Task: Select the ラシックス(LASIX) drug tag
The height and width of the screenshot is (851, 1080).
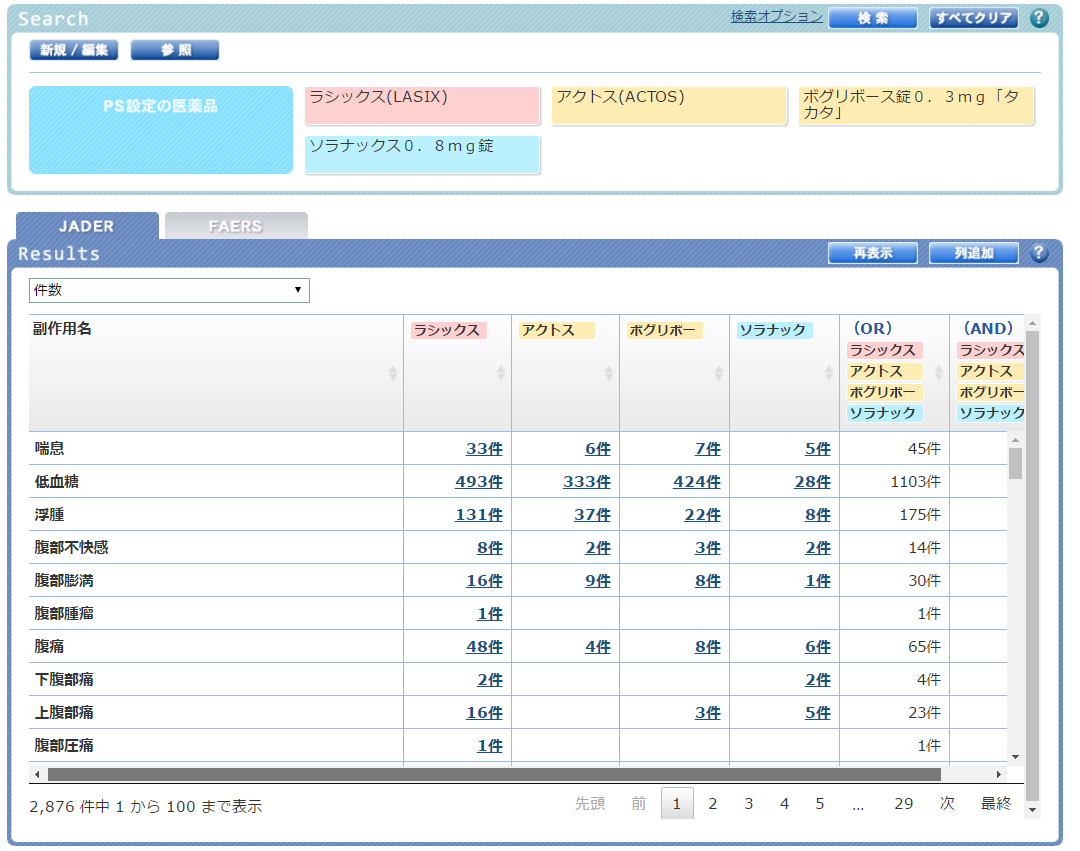Action: [422, 105]
